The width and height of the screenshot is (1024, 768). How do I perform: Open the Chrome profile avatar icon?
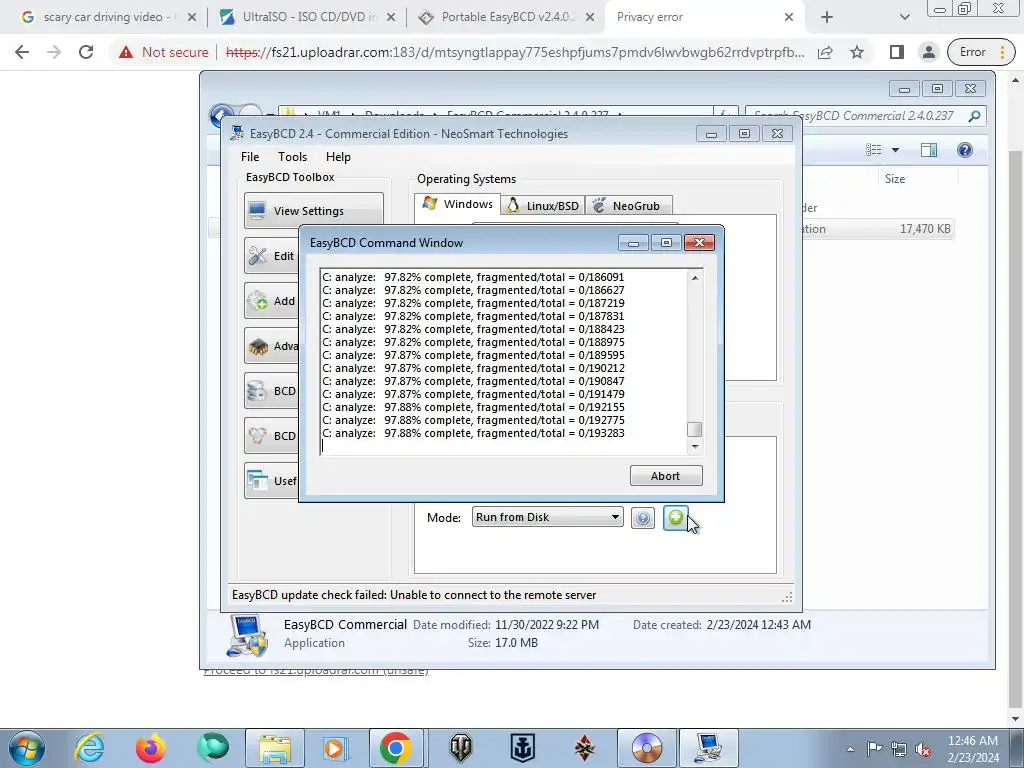coord(928,52)
